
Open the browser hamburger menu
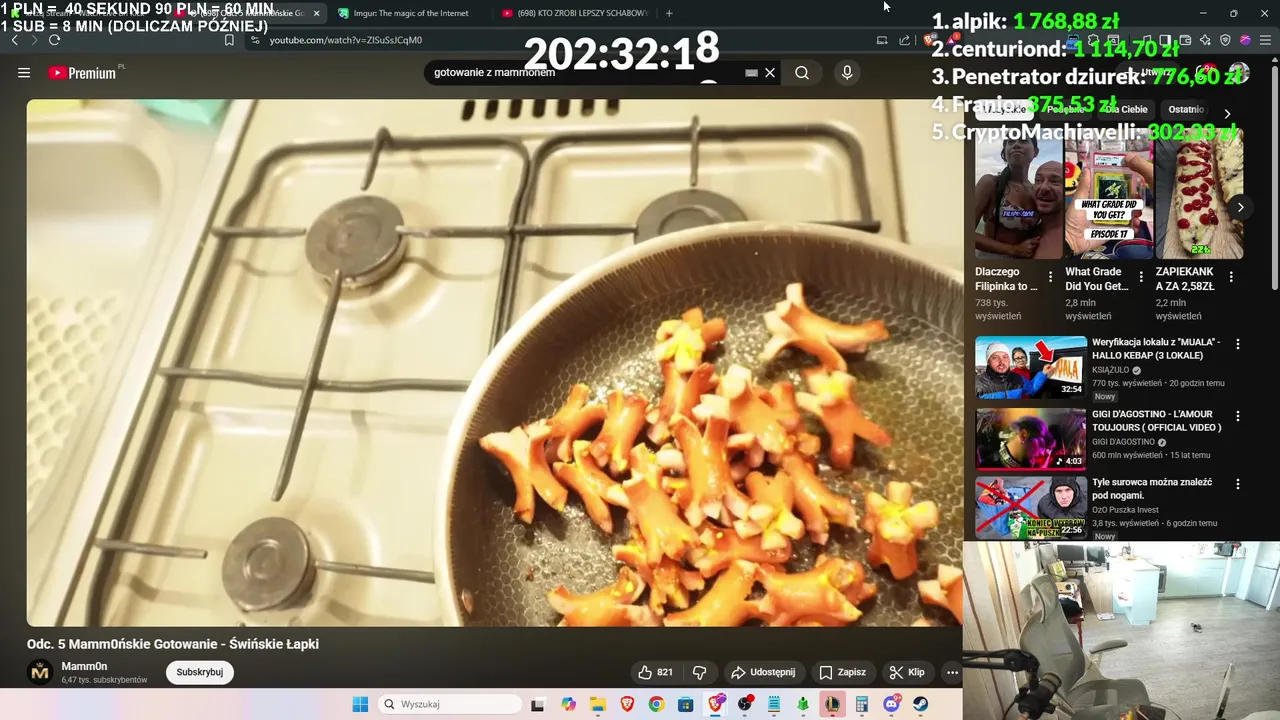(1265, 40)
